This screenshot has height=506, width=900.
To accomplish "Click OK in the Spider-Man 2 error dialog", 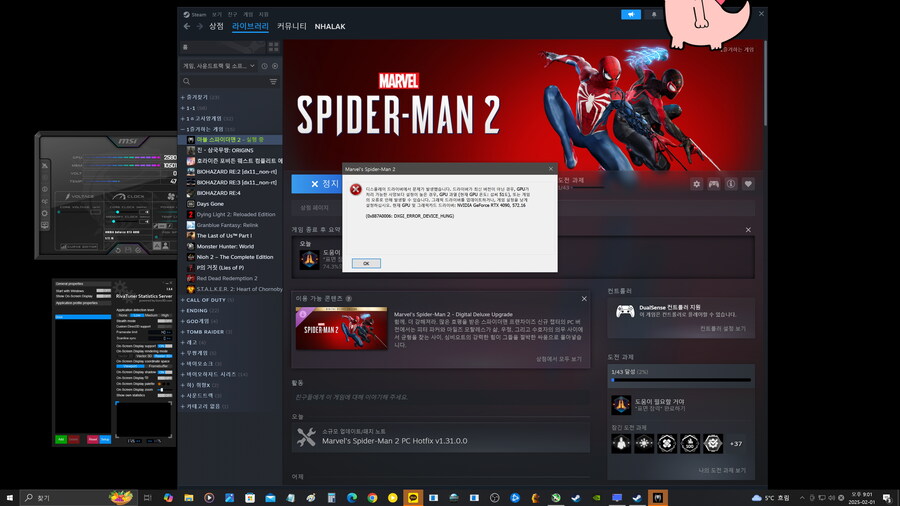I will click(365, 263).
